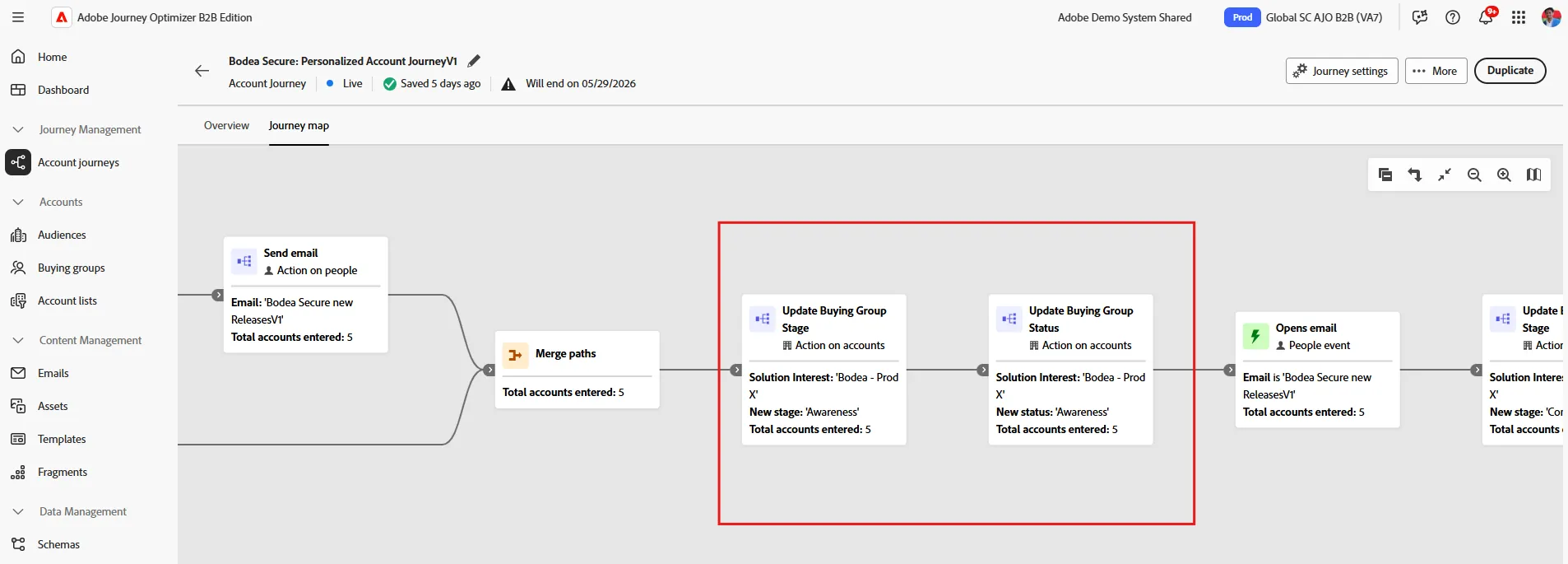Click the Journey settings button

(x=1342, y=71)
